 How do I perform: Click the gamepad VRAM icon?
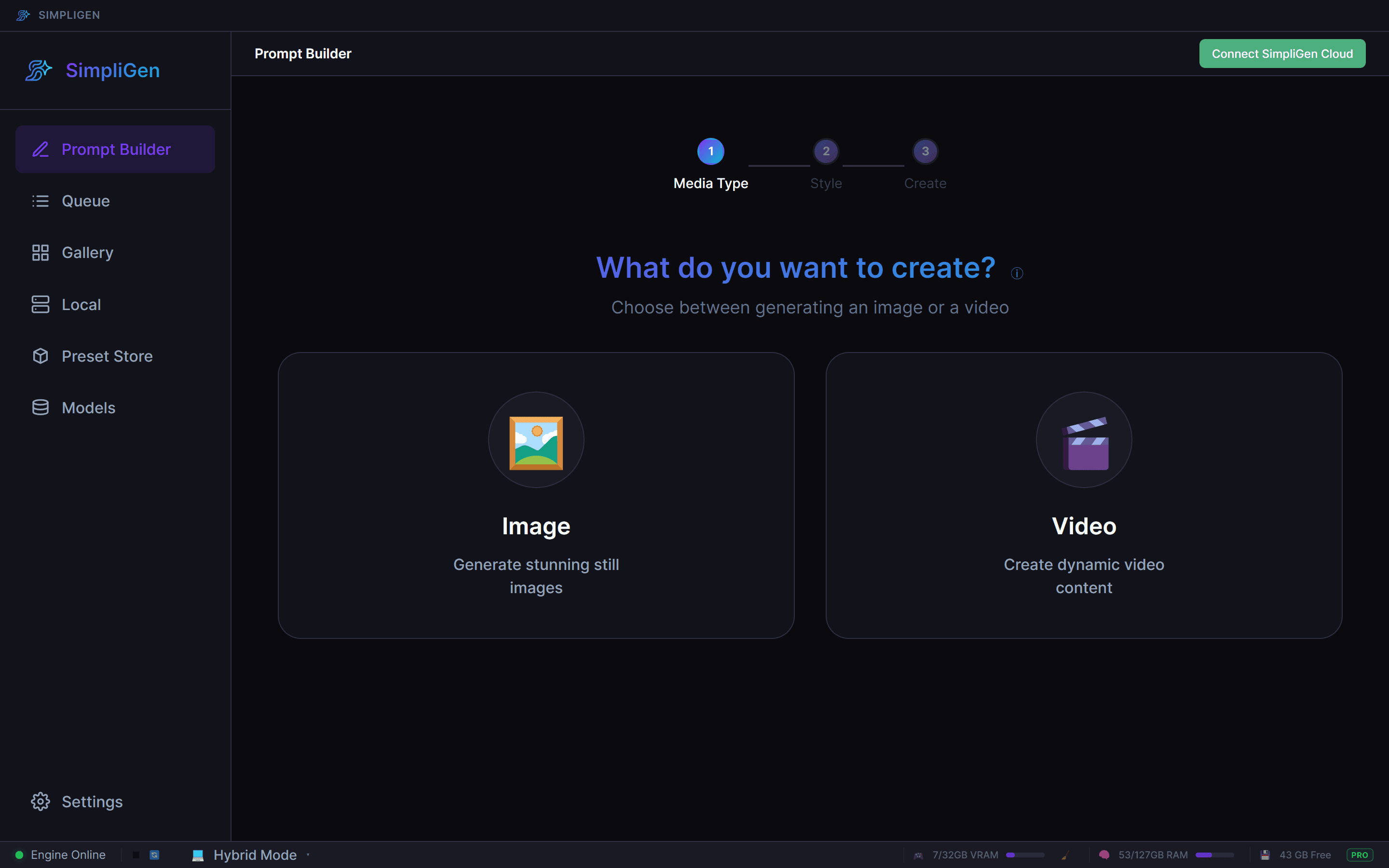918,855
